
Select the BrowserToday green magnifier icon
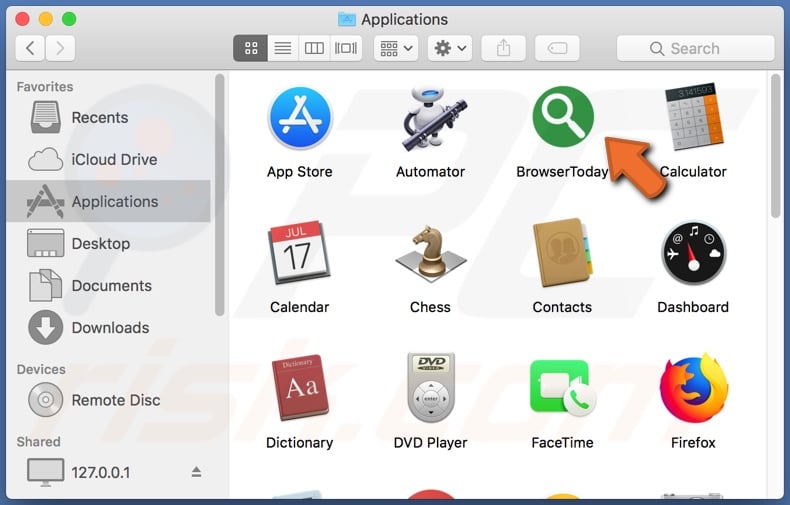click(563, 116)
